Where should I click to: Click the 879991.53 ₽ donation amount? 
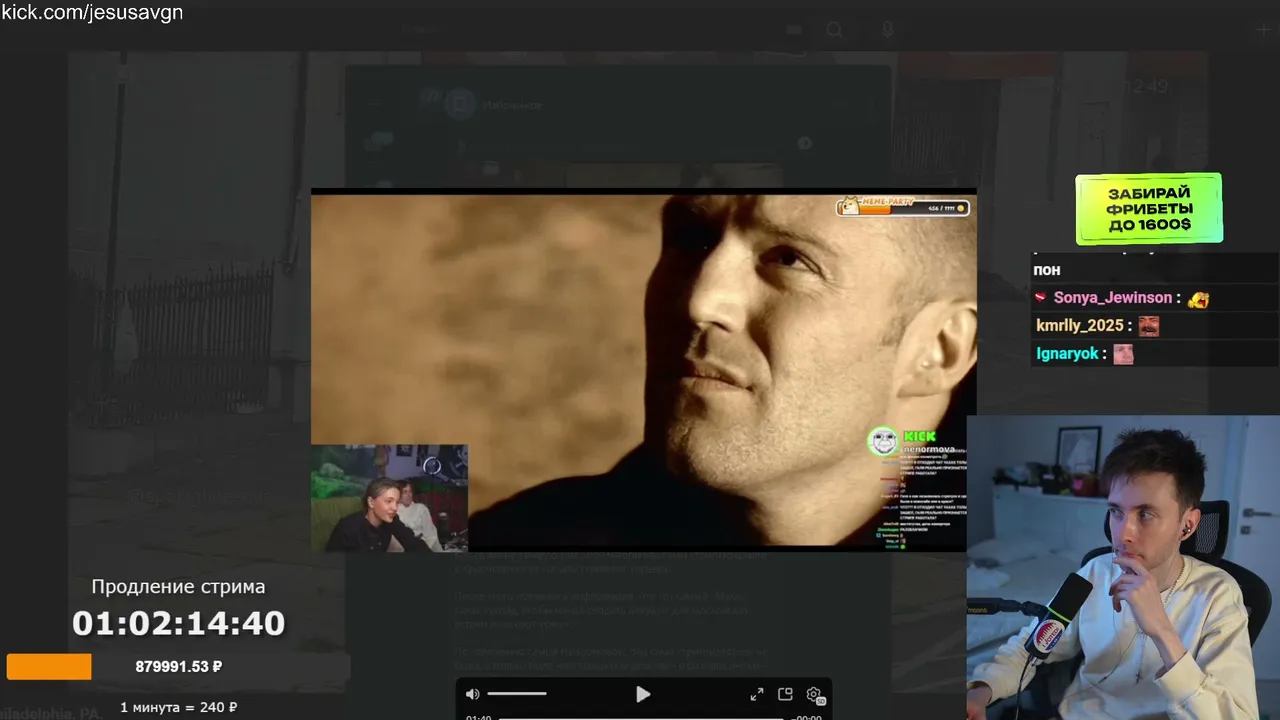(x=179, y=667)
